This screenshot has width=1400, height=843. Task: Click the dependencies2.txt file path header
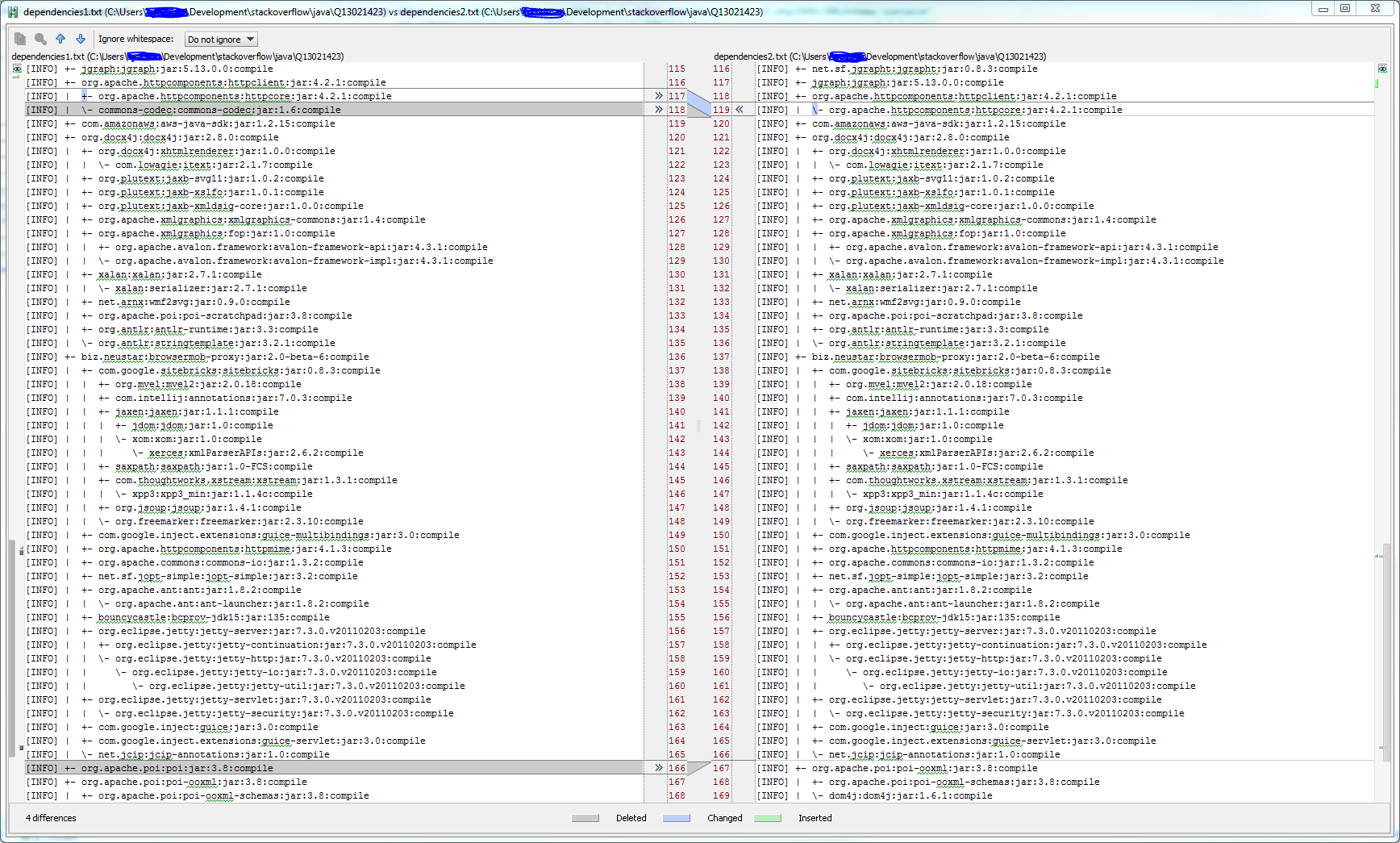[x=880, y=56]
